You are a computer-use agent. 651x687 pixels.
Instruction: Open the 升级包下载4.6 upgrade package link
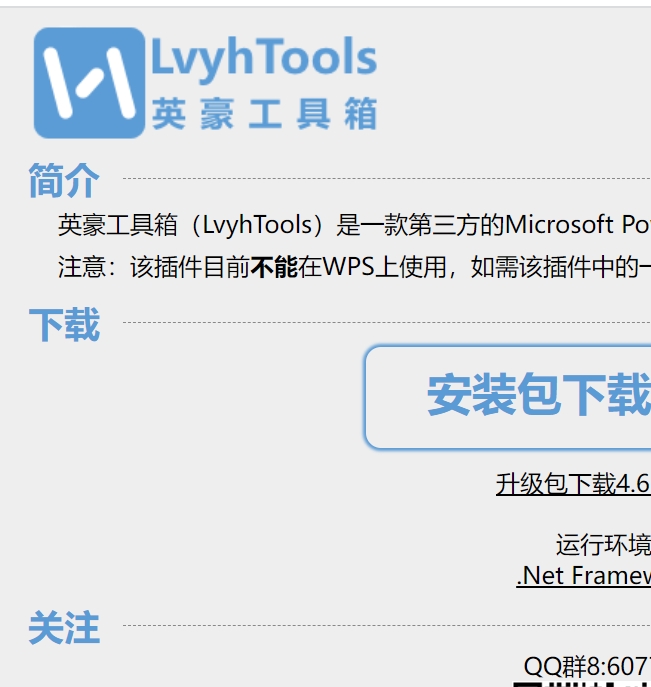click(573, 484)
